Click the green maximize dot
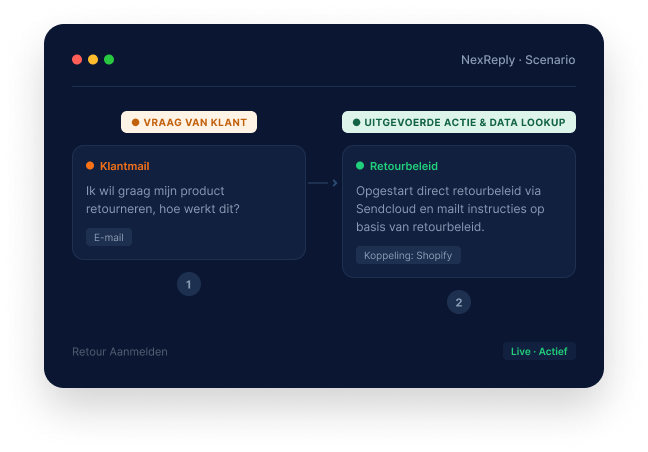The height and width of the screenshot is (452, 648). [109, 59]
